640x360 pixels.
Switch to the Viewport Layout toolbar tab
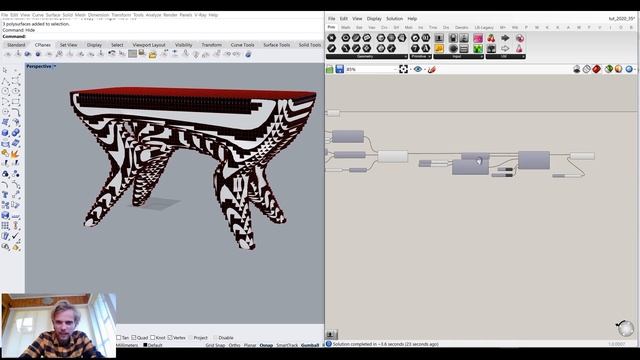(149, 45)
